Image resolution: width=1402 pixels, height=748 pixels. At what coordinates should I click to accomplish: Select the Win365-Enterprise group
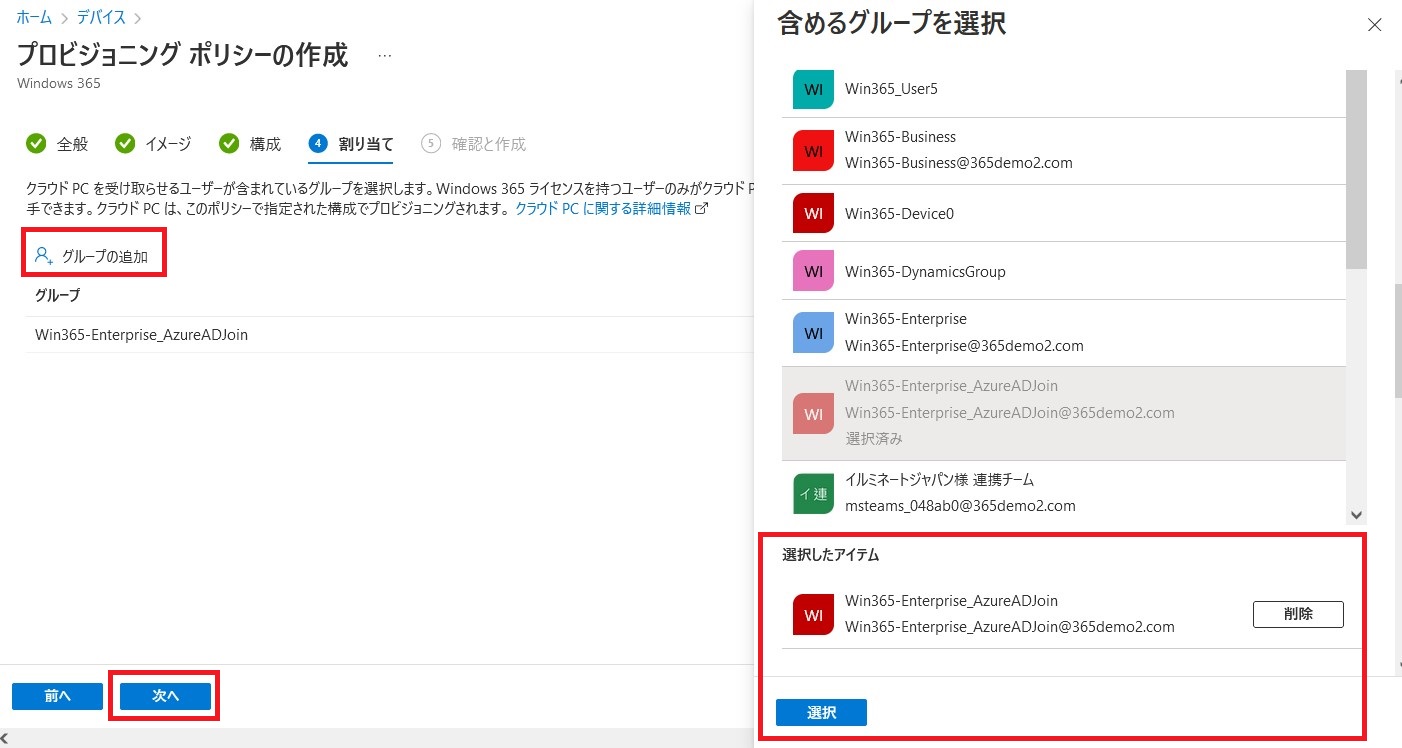(1064, 333)
